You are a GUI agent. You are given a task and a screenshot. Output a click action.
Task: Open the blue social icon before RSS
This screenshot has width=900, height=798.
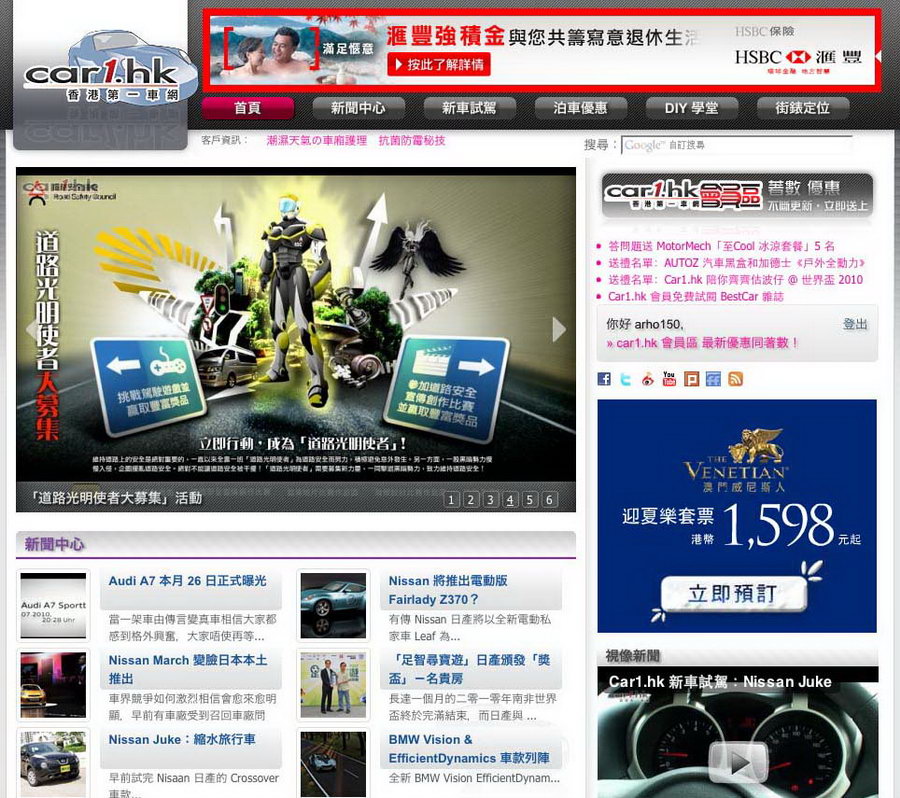tap(713, 379)
